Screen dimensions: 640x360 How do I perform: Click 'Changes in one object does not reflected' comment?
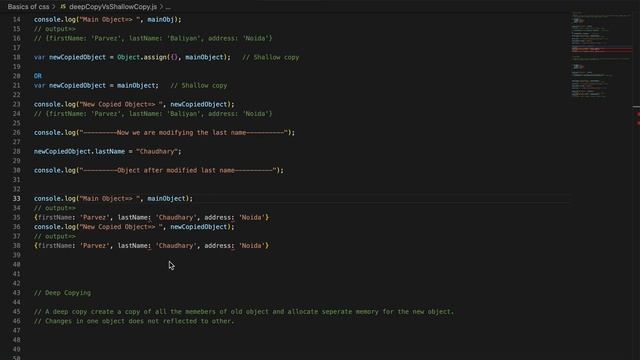pyautogui.click(x=134, y=321)
